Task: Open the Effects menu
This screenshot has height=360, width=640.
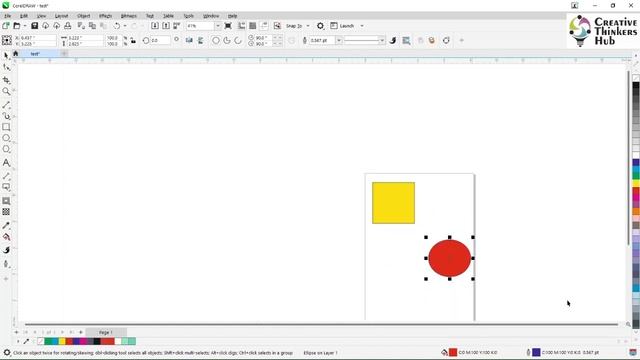Action: (x=105, y=16)
